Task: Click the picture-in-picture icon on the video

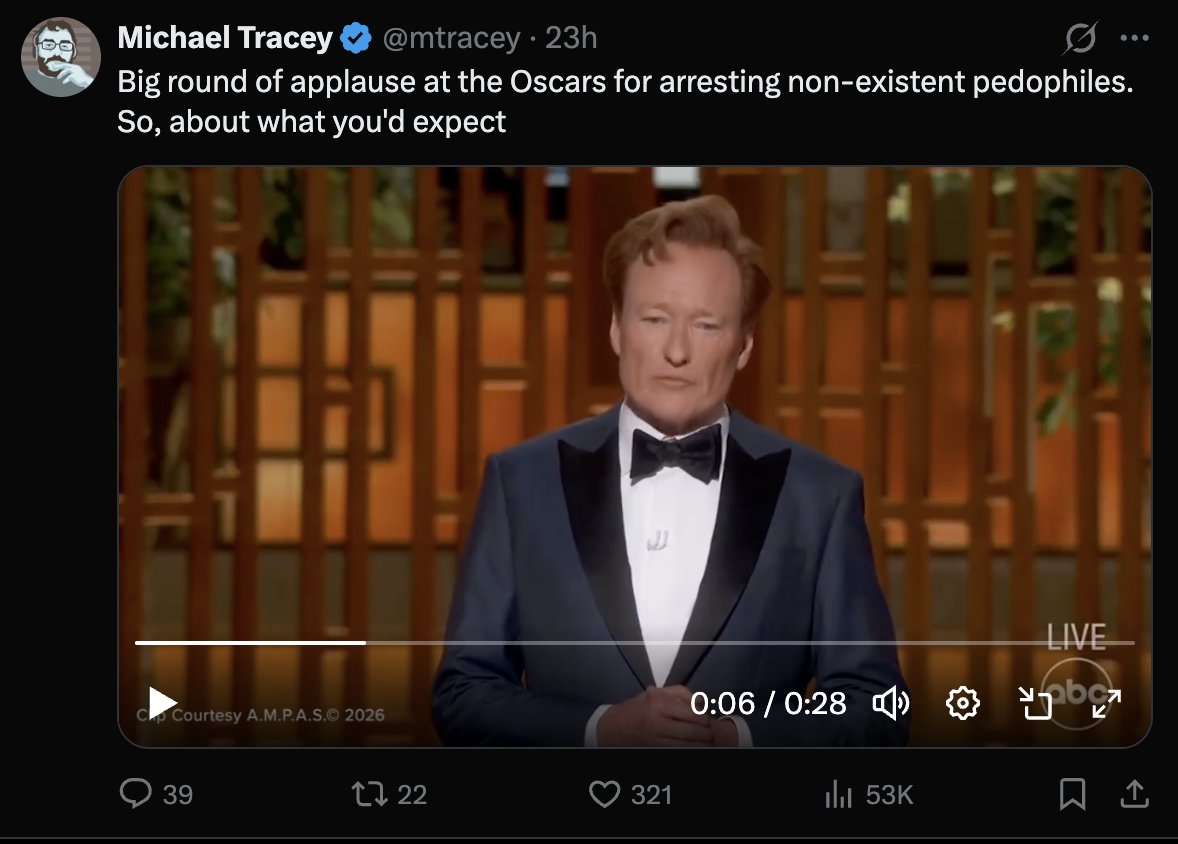Action: (x=1035, y=703)
